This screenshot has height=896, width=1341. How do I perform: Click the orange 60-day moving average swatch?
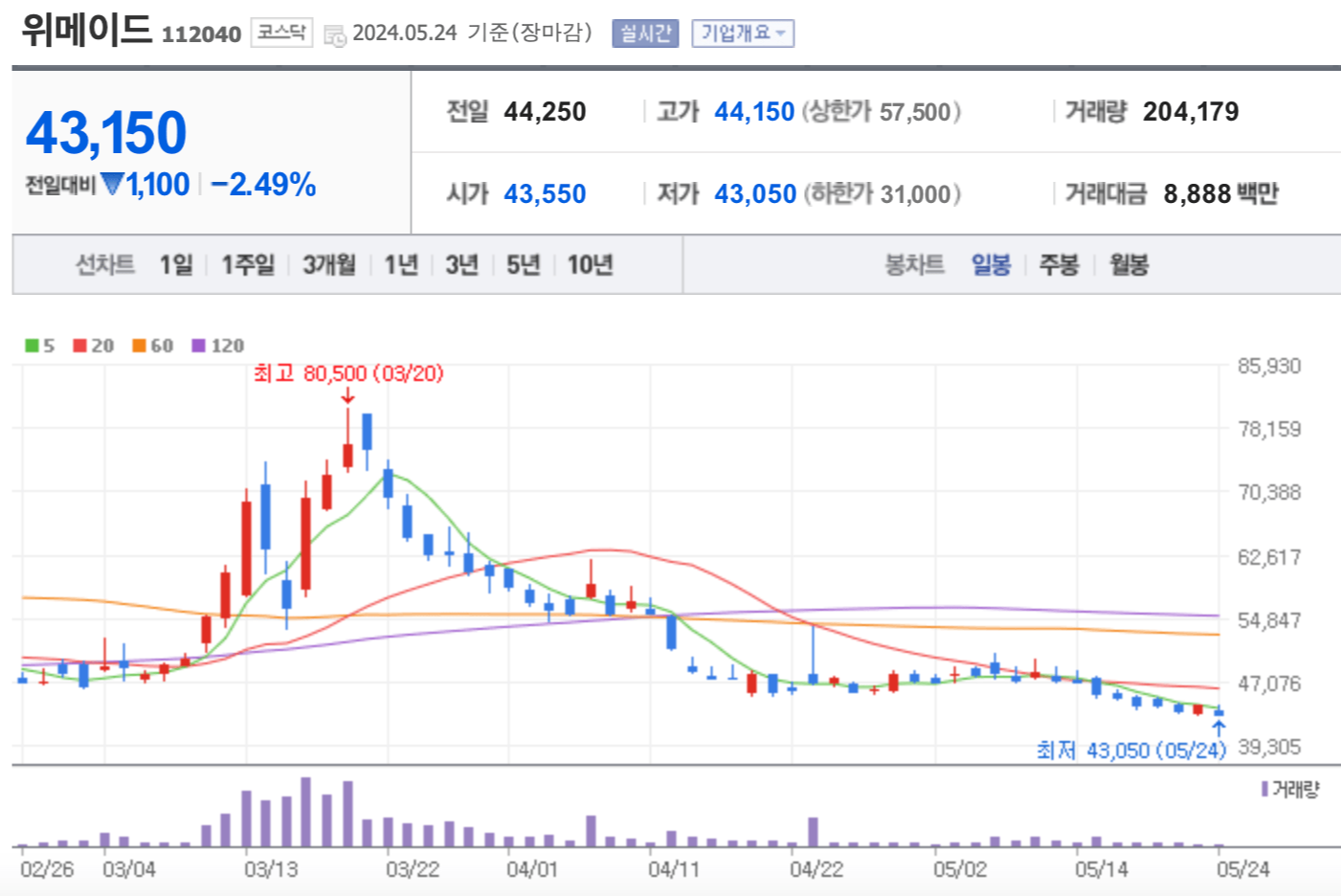coord(140,346)
